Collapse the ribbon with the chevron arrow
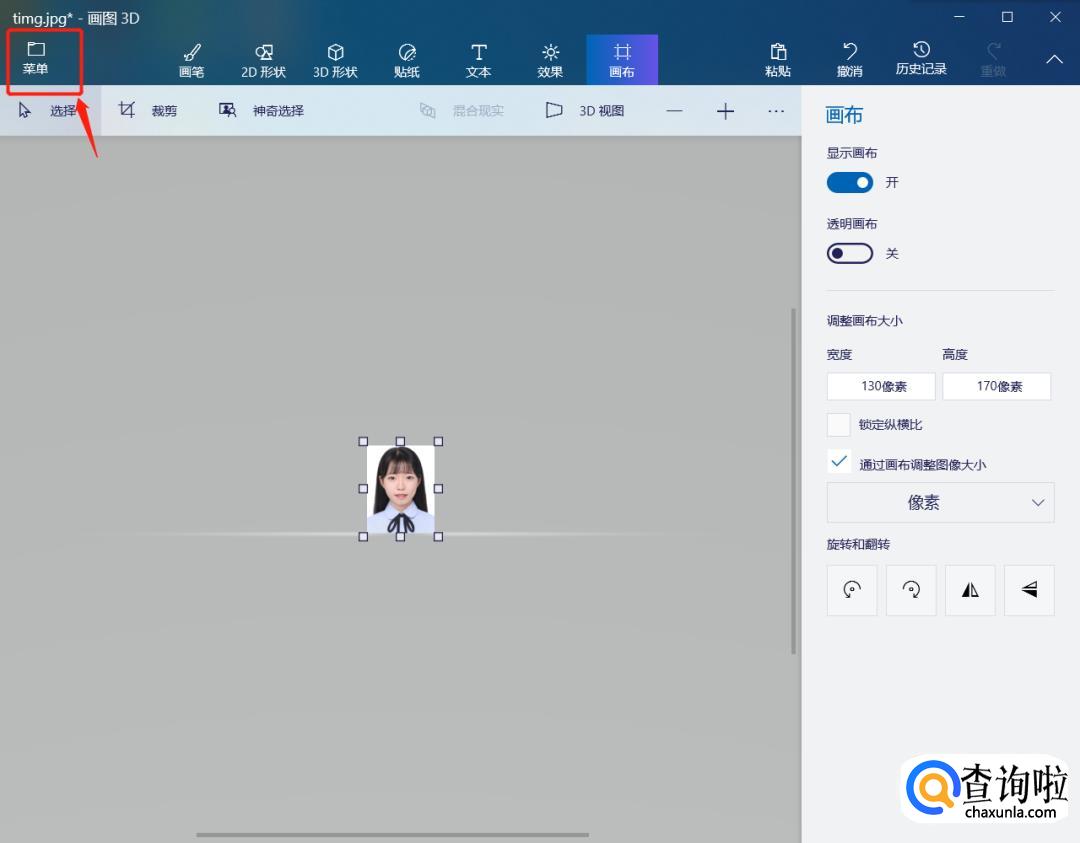The height and width of the screenshot is (843, 1080). 1054,60
